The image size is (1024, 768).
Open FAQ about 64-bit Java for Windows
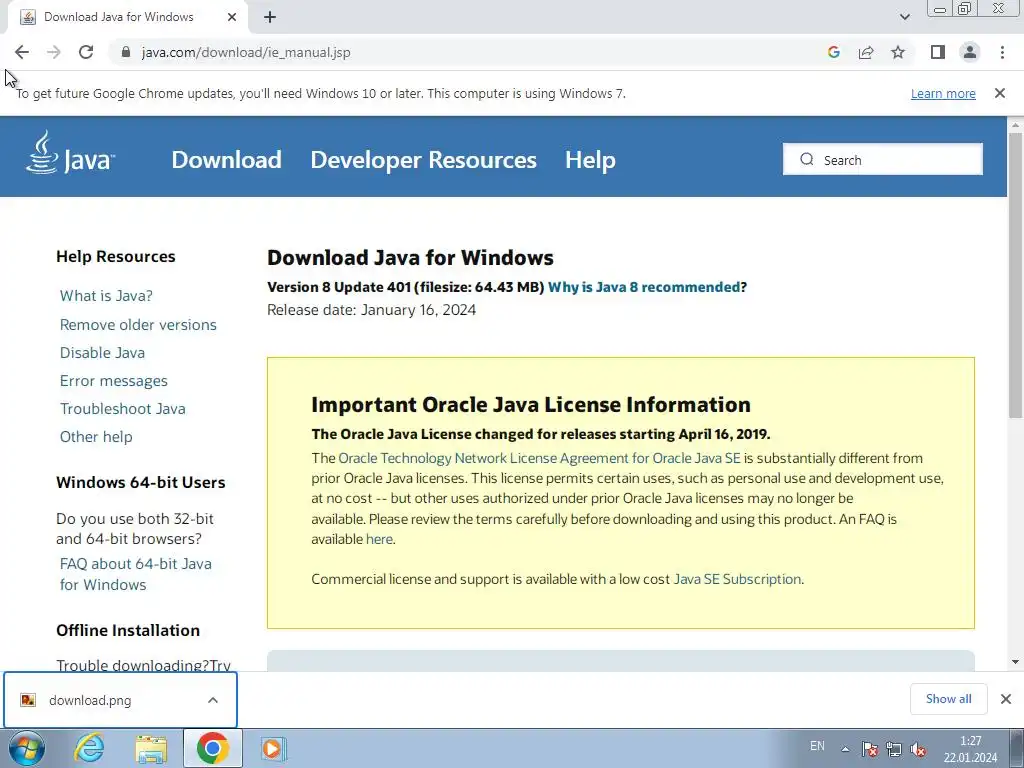coord(136,574)
